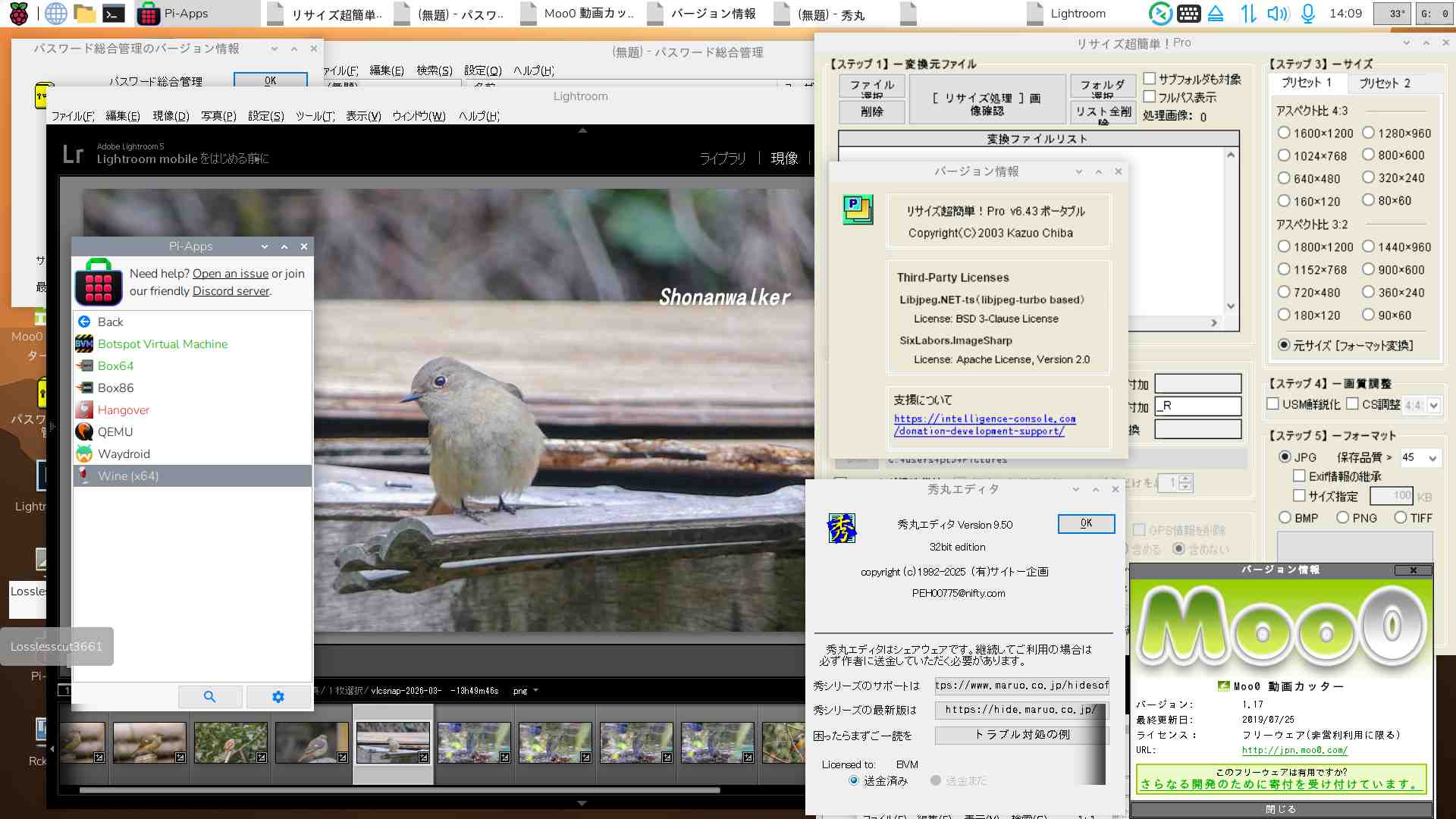This screenshot has height=819, width=1456.
Task: Open the Raspberry Pi main menu
Action: click(x=18, y=14)
